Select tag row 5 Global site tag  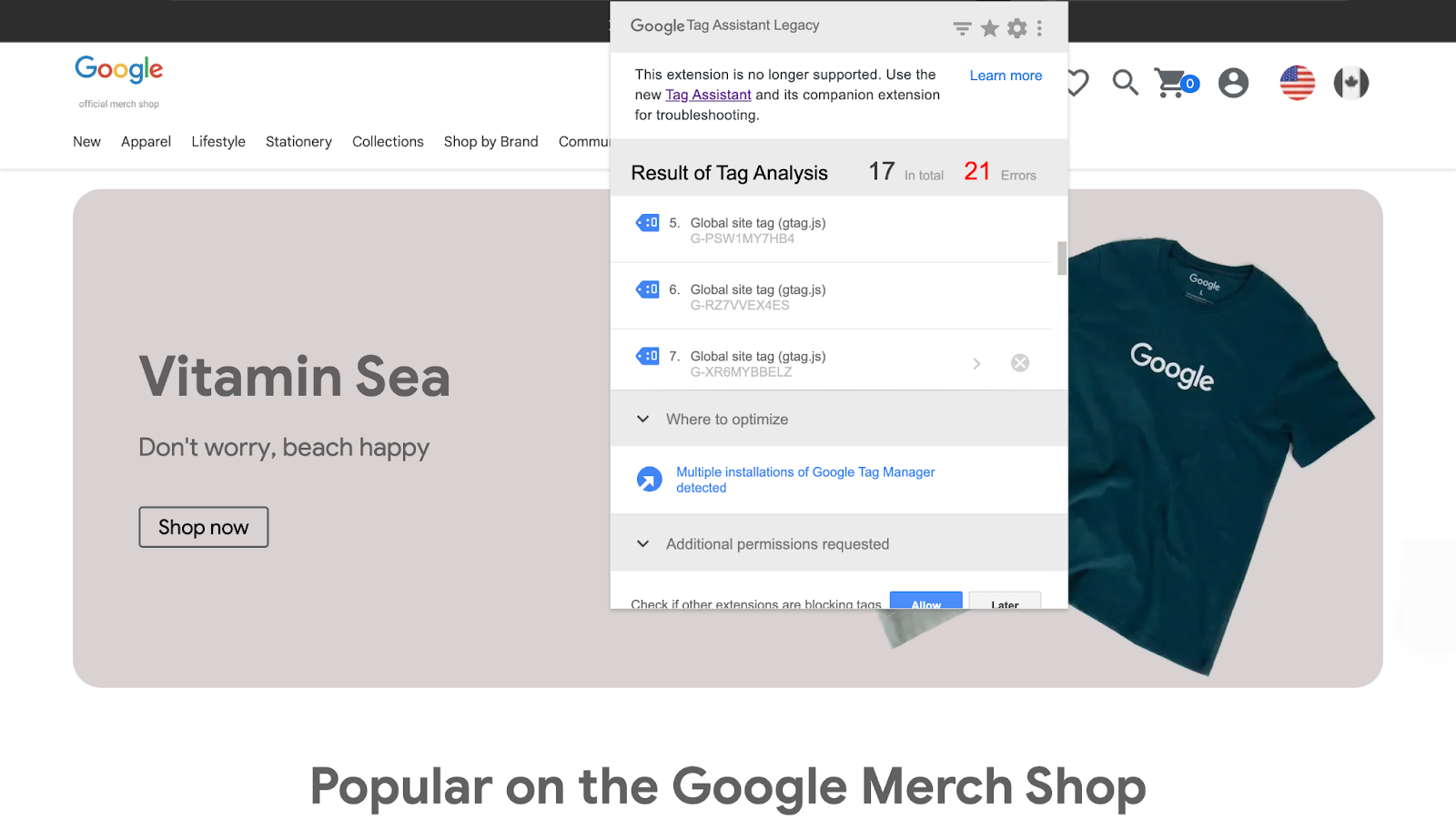coord(831,230)
